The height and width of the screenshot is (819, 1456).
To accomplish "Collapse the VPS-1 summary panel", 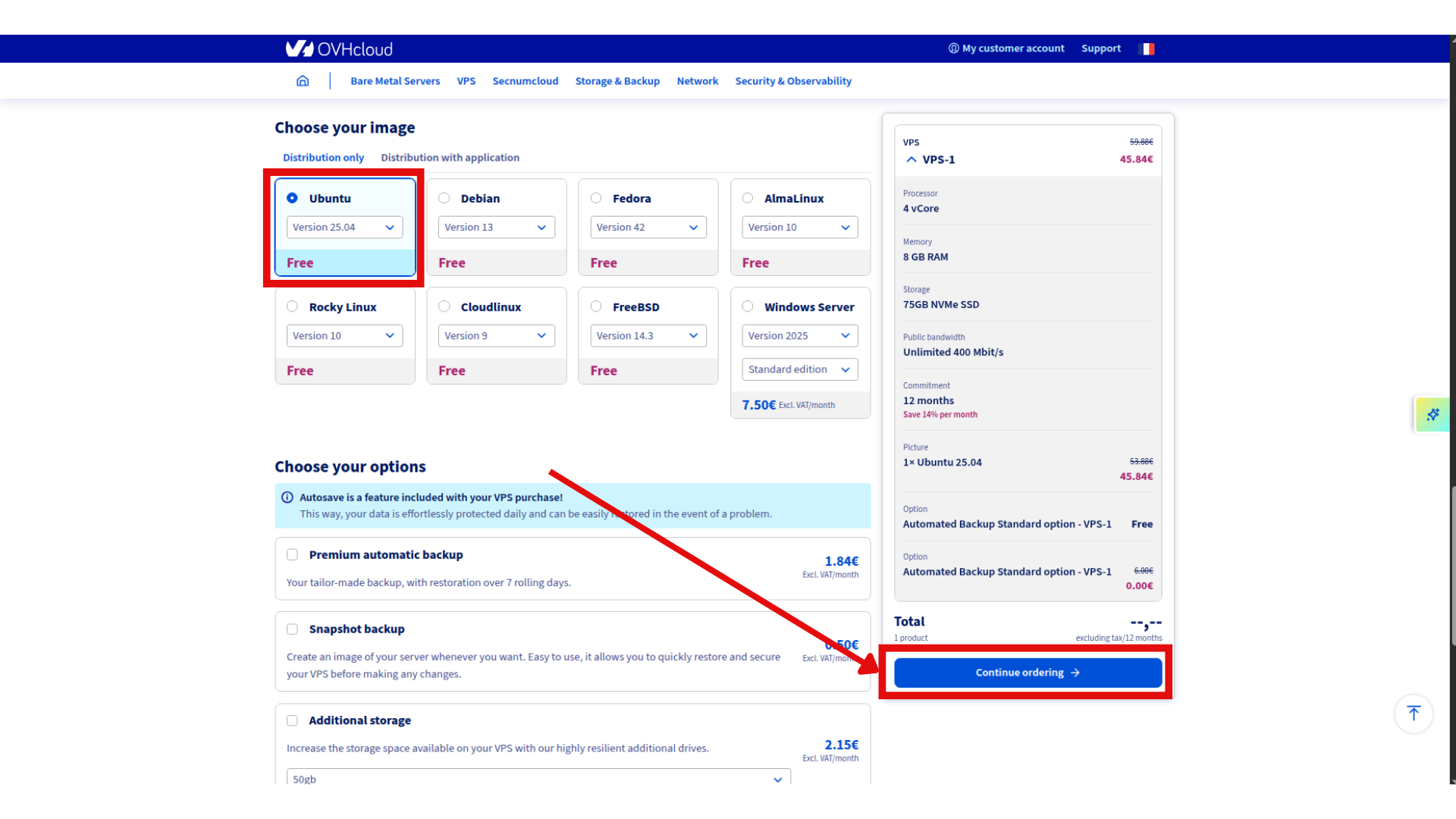I will point(911,159).
